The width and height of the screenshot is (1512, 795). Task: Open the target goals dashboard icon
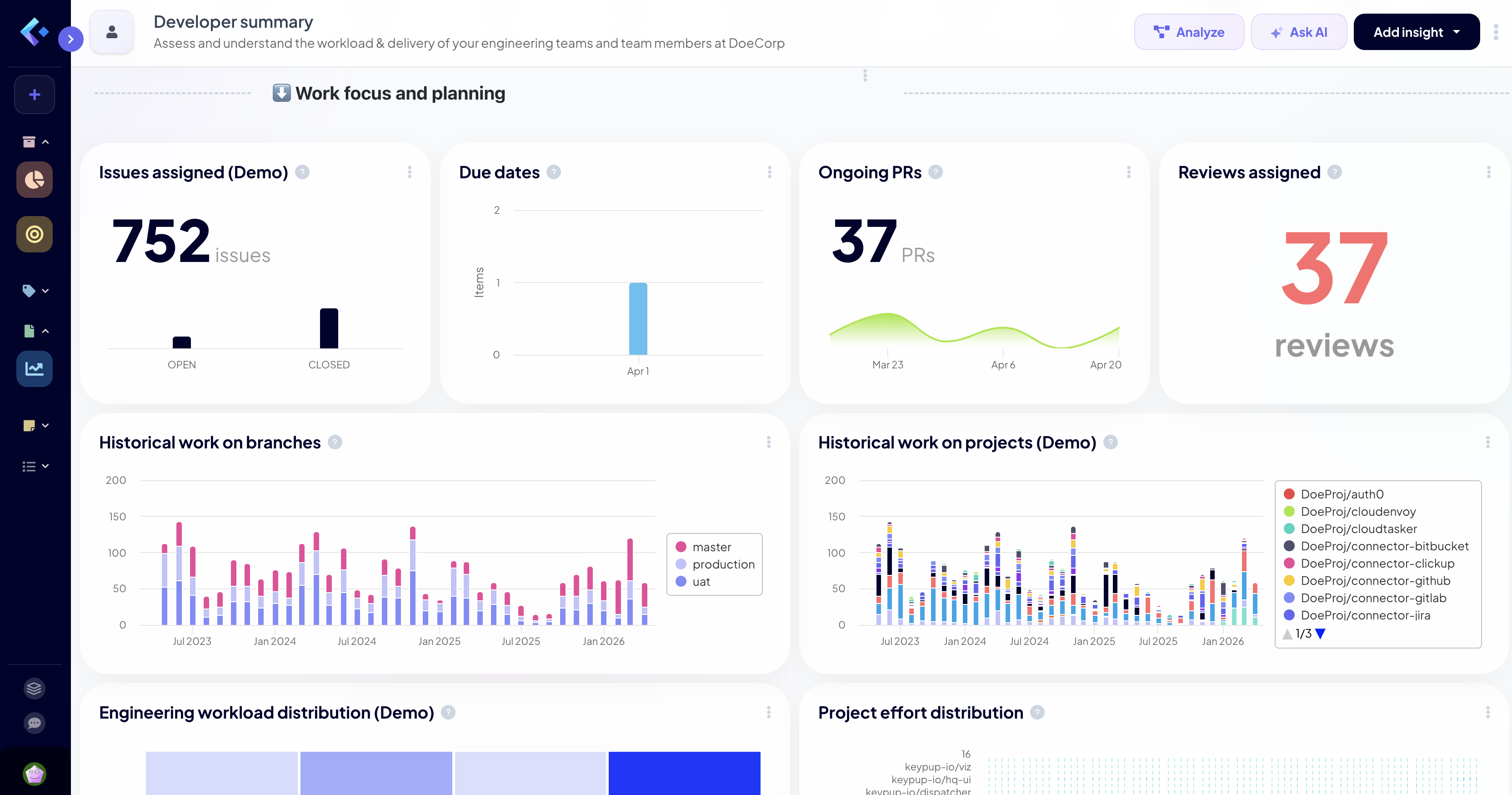pyautogui.click(x=35, y=234)
